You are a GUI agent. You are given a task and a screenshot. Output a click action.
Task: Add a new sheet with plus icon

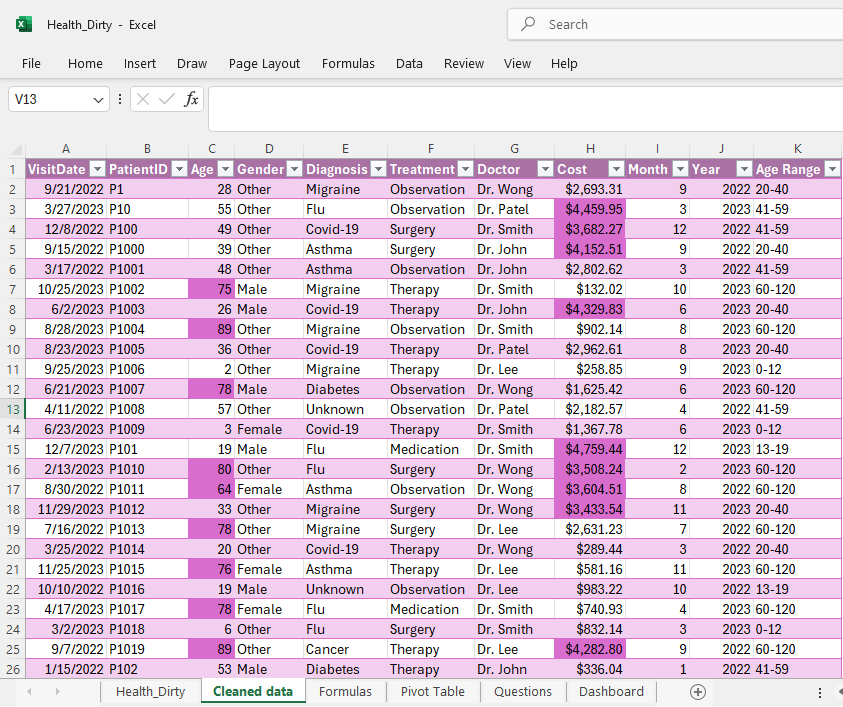pyautogui.click(x=697, y=692)
